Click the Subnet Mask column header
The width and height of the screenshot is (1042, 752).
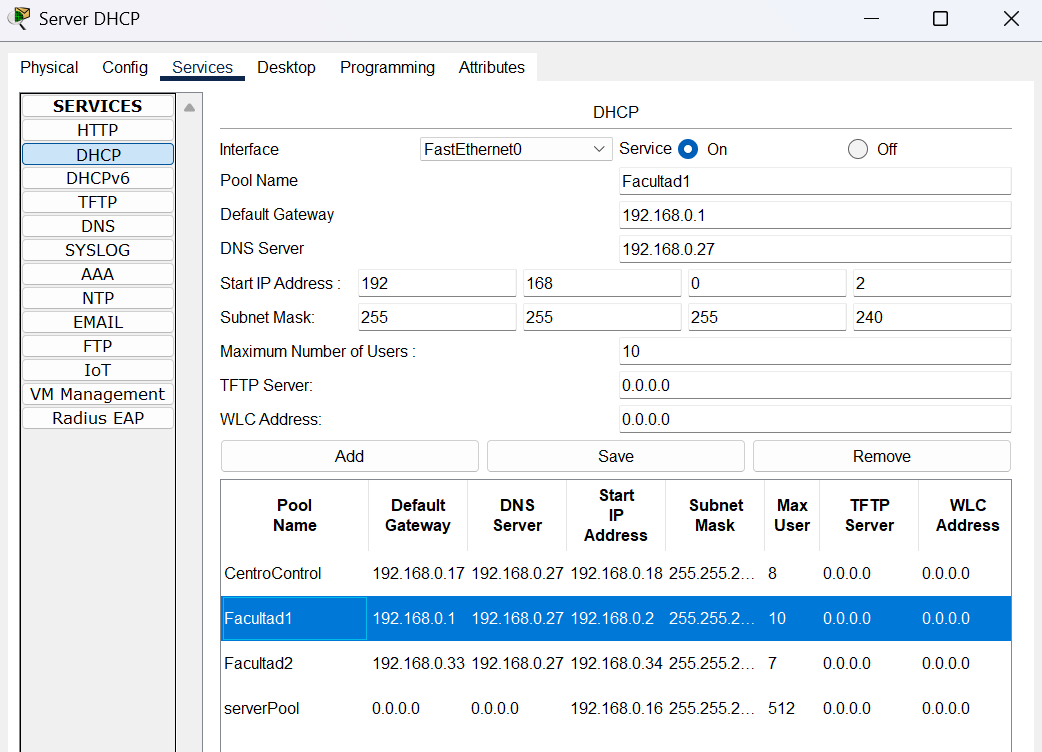pyautogui.click(x=715, y=516)
